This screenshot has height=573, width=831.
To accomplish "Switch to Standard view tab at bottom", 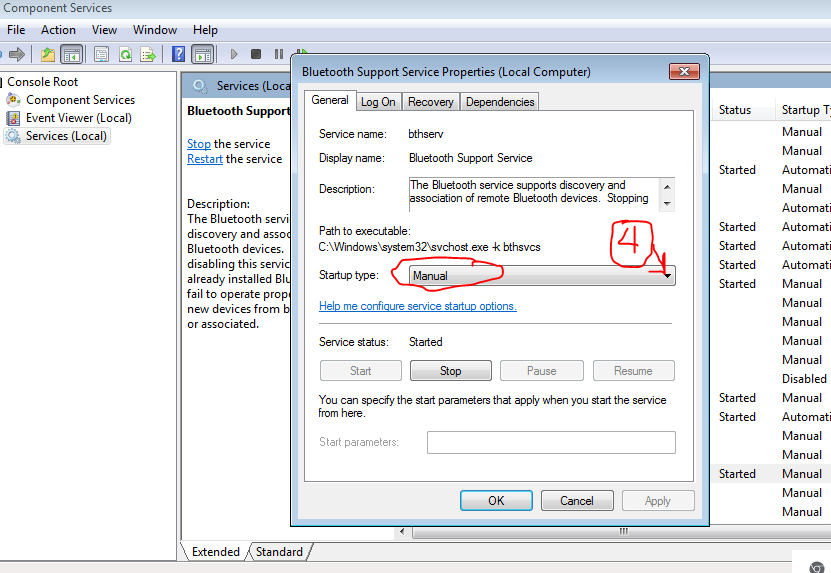I will coord(279,552).
